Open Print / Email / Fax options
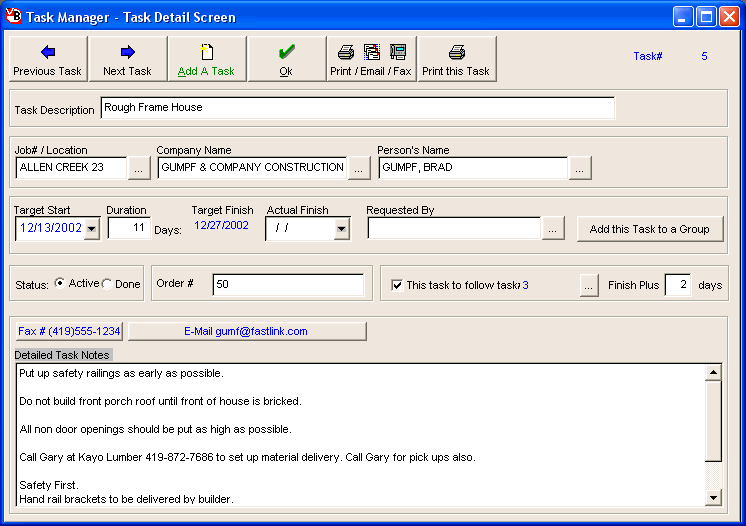The image size is (746, 526). click(x=371, y=59)
